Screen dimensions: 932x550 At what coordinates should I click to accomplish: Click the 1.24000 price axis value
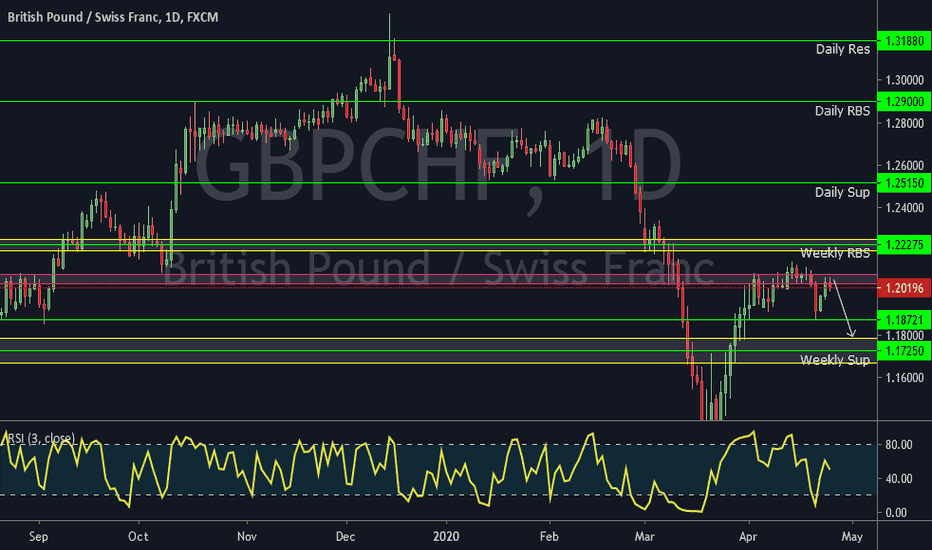coord(904,208)
